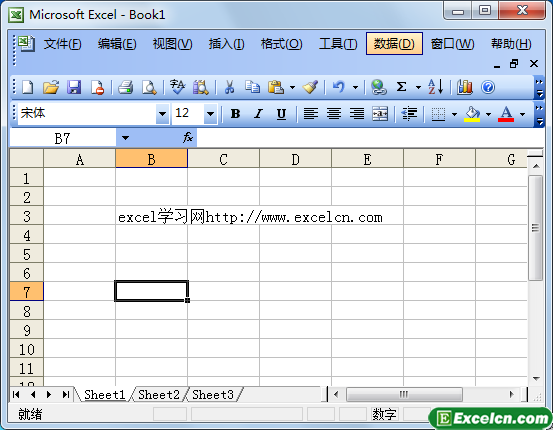Click the Excel workbook icon in menu bar

click(26, 44)
